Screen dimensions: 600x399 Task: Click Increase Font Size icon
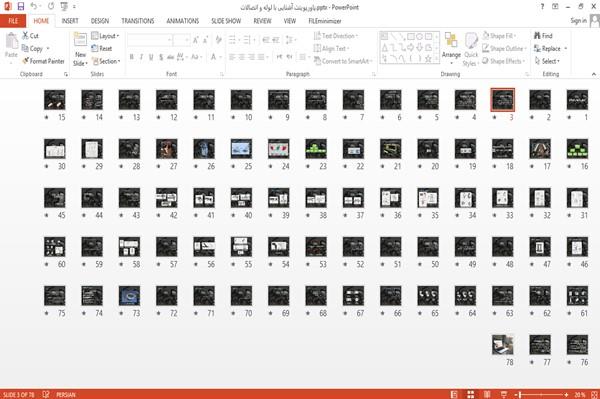(196, 39)
